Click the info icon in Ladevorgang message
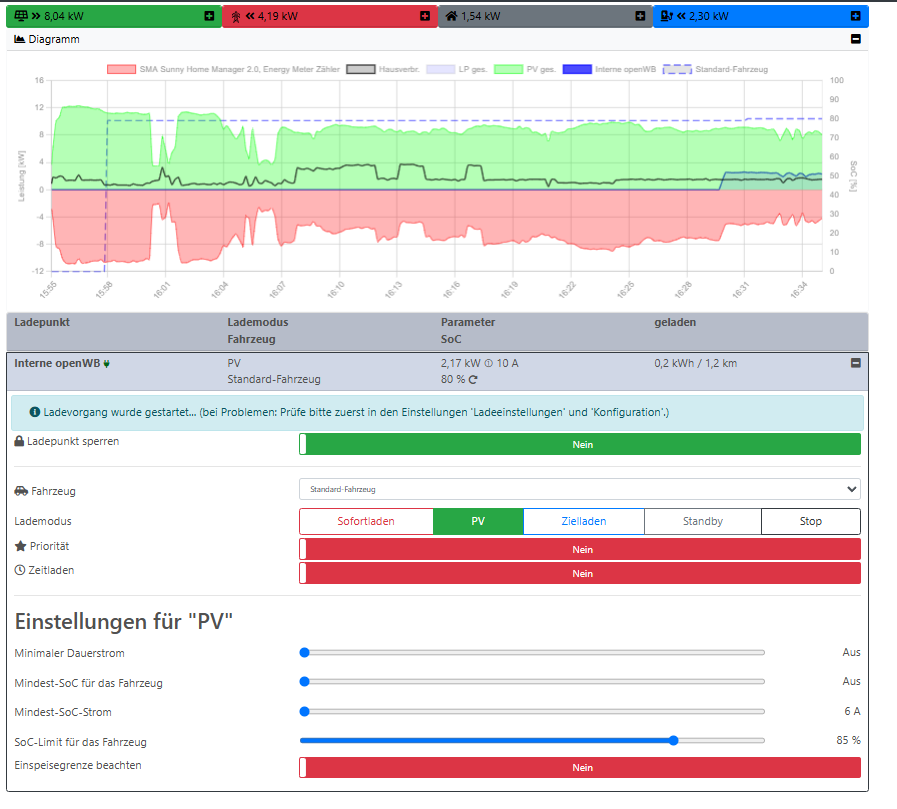This screenshot has height=809, width=897. pyautogui.click(x=34, y=412)
